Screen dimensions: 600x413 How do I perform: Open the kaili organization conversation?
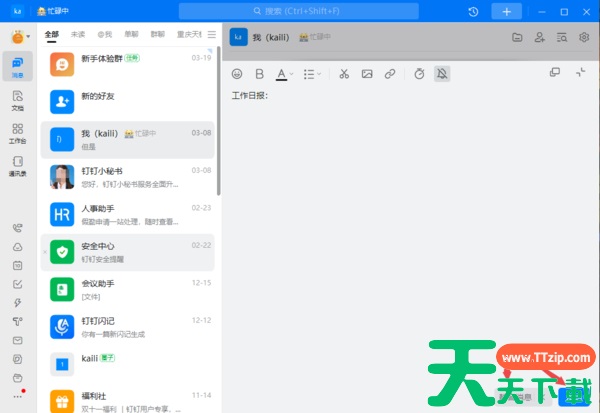pyautogui.click(x=127, y=365)
